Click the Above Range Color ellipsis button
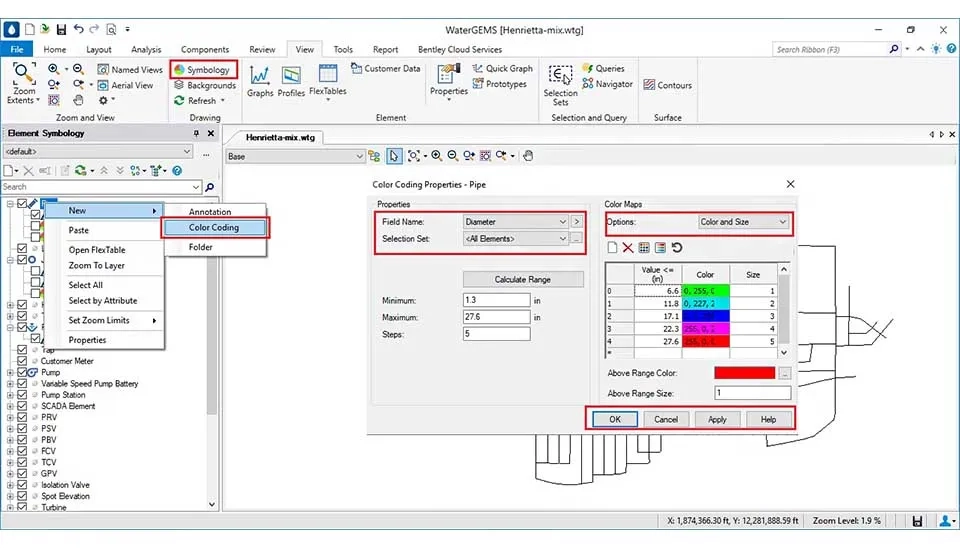The width and height of the screenshot is (960, 548). [x=785, y=373]
